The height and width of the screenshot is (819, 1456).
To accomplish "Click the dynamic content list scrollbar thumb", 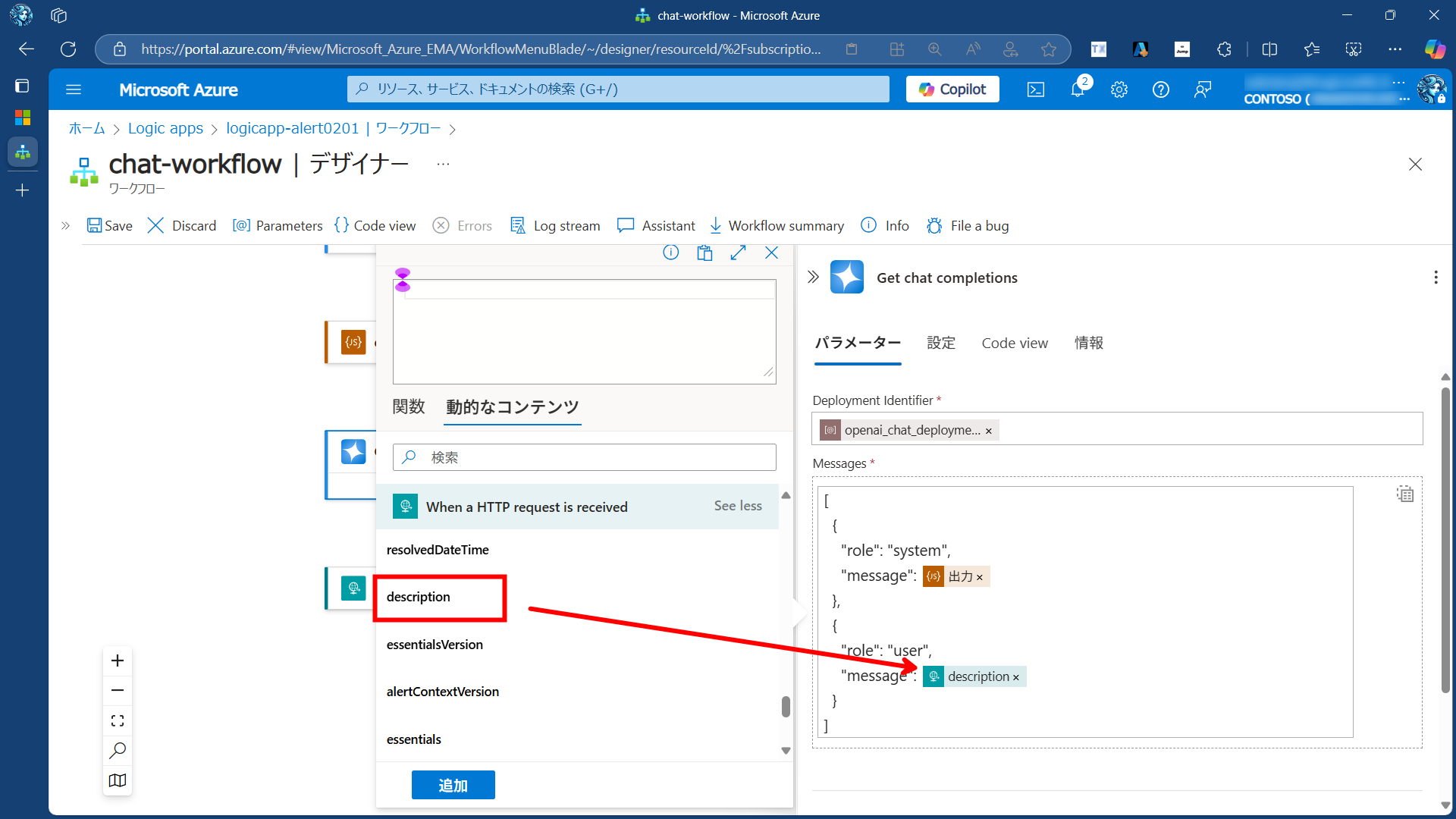I will pos(786,706).
